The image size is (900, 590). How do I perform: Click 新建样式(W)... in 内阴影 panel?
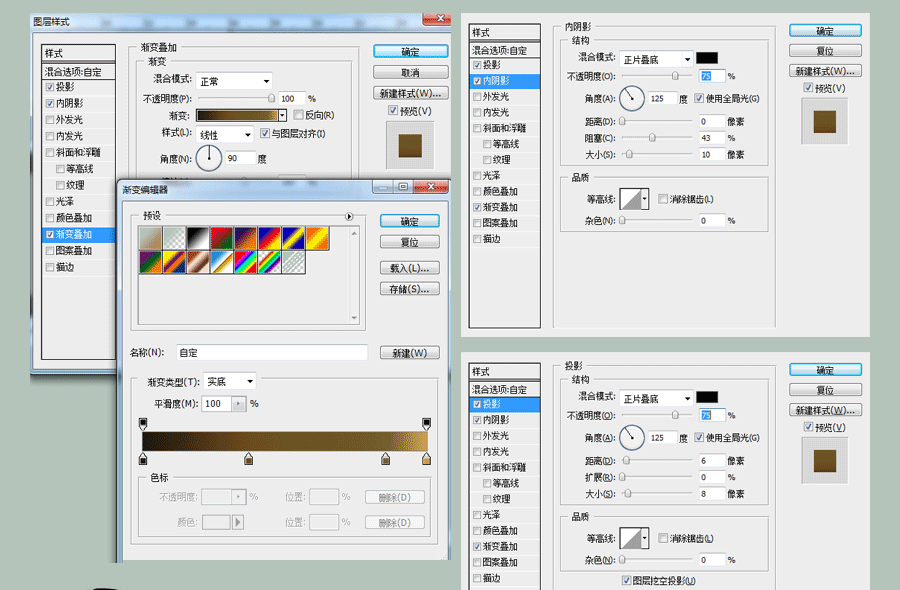point(825,71)
